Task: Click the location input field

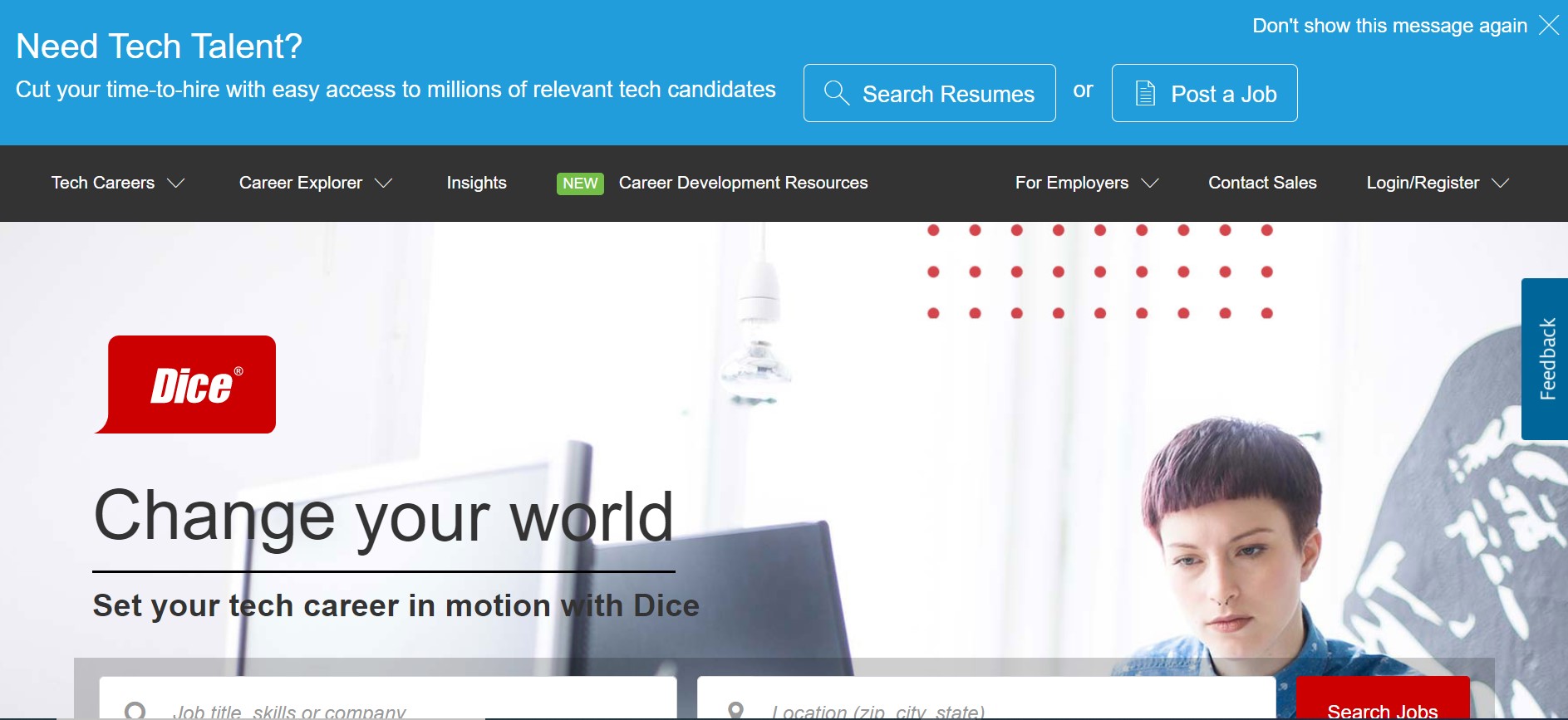Action: click(986, 698)
